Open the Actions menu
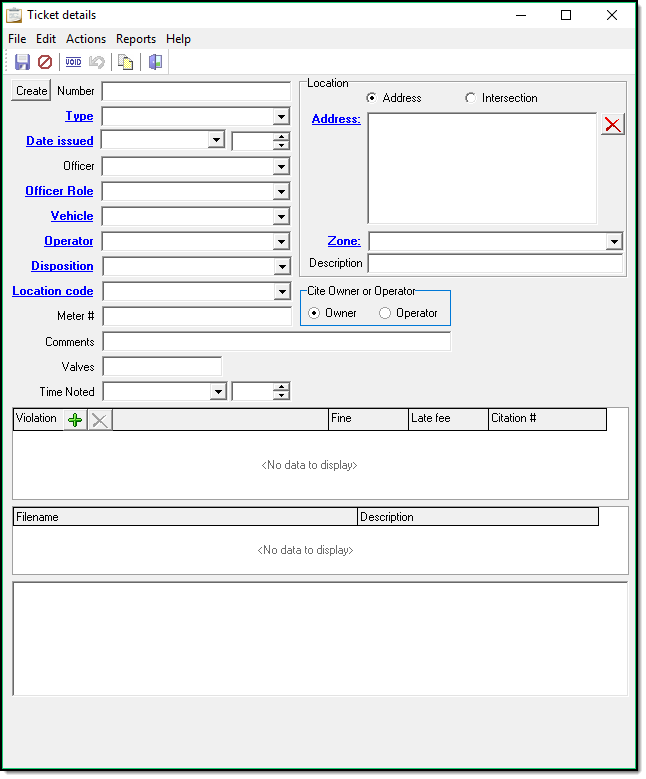 86,39
